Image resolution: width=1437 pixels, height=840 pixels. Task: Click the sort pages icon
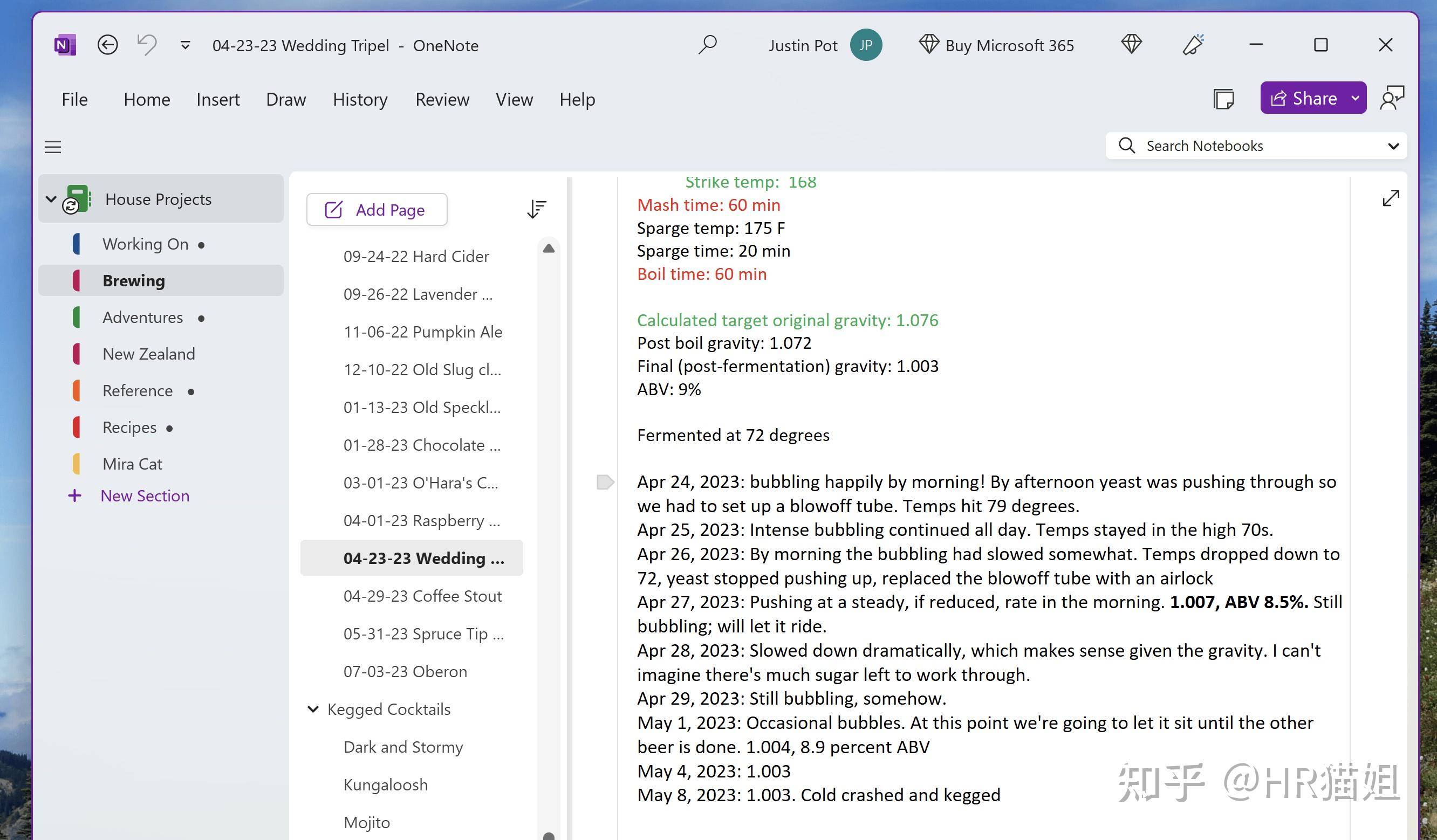536,209
